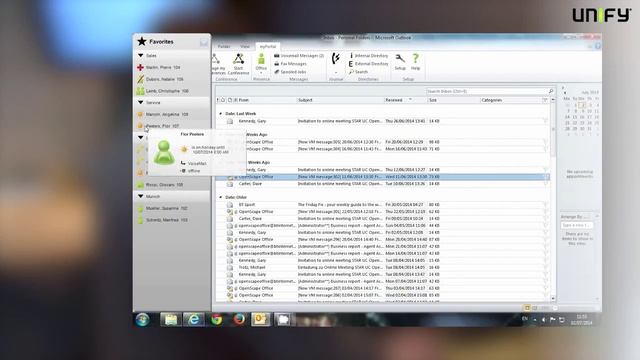Open File Explorer from the taskbar
The height and width of the screenshot is (360, 640).
(x=170, y=319)
